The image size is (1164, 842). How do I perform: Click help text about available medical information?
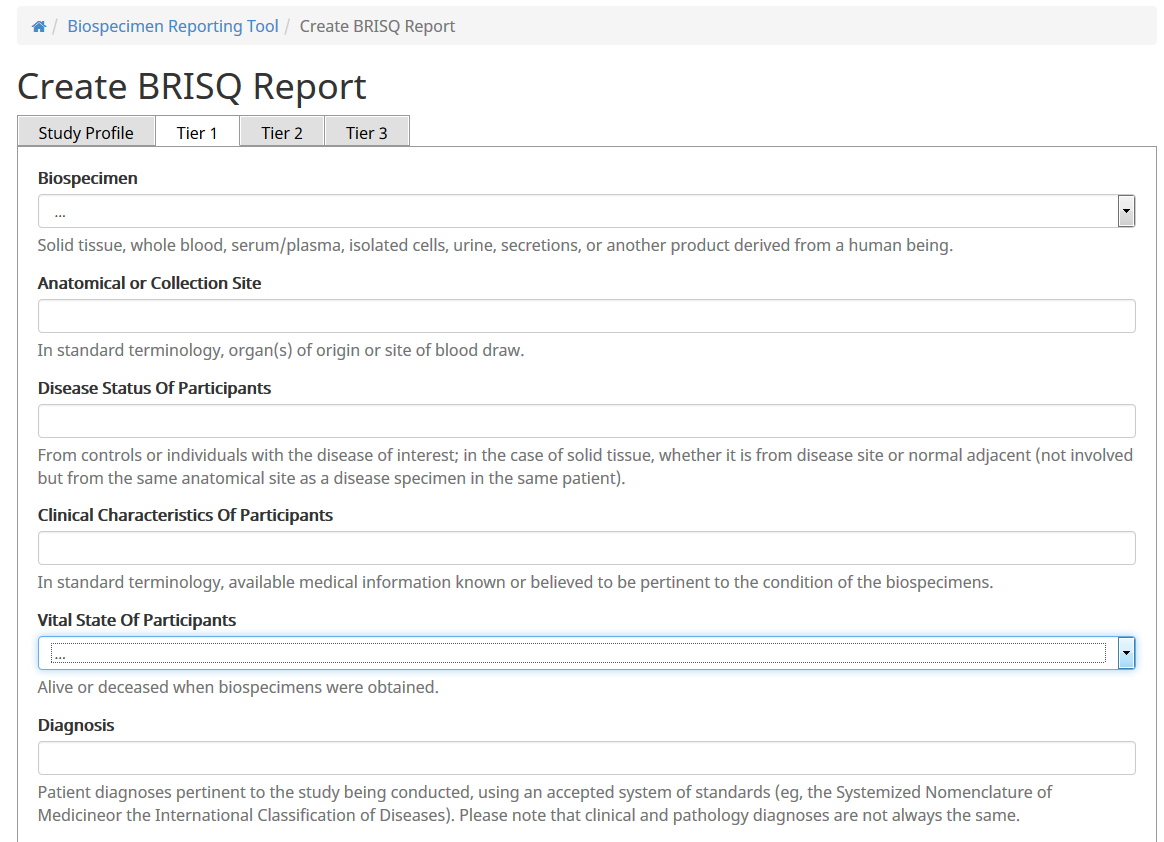point(515,582)
